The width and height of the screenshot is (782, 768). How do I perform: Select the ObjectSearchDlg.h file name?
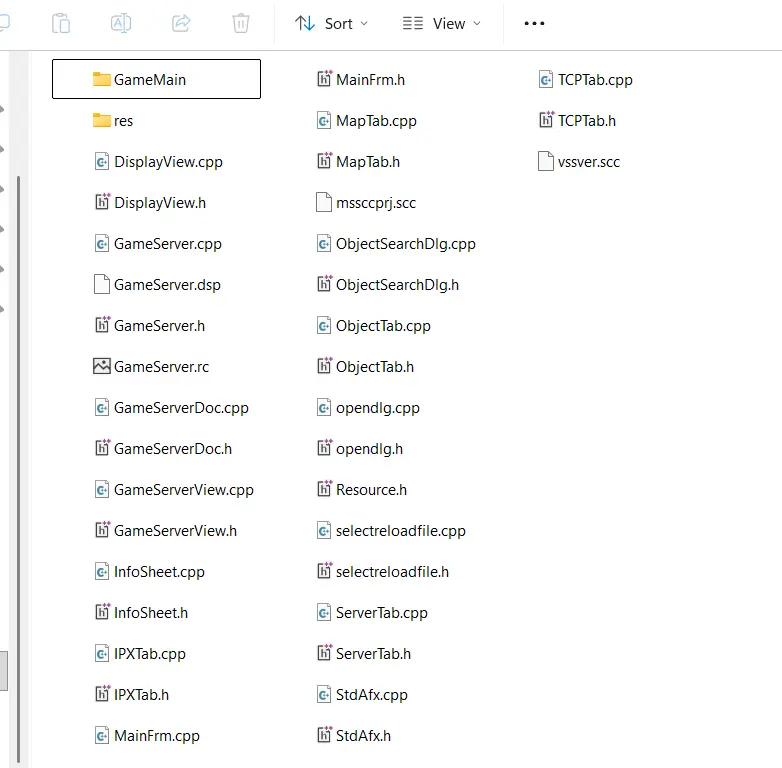(397, 284)
